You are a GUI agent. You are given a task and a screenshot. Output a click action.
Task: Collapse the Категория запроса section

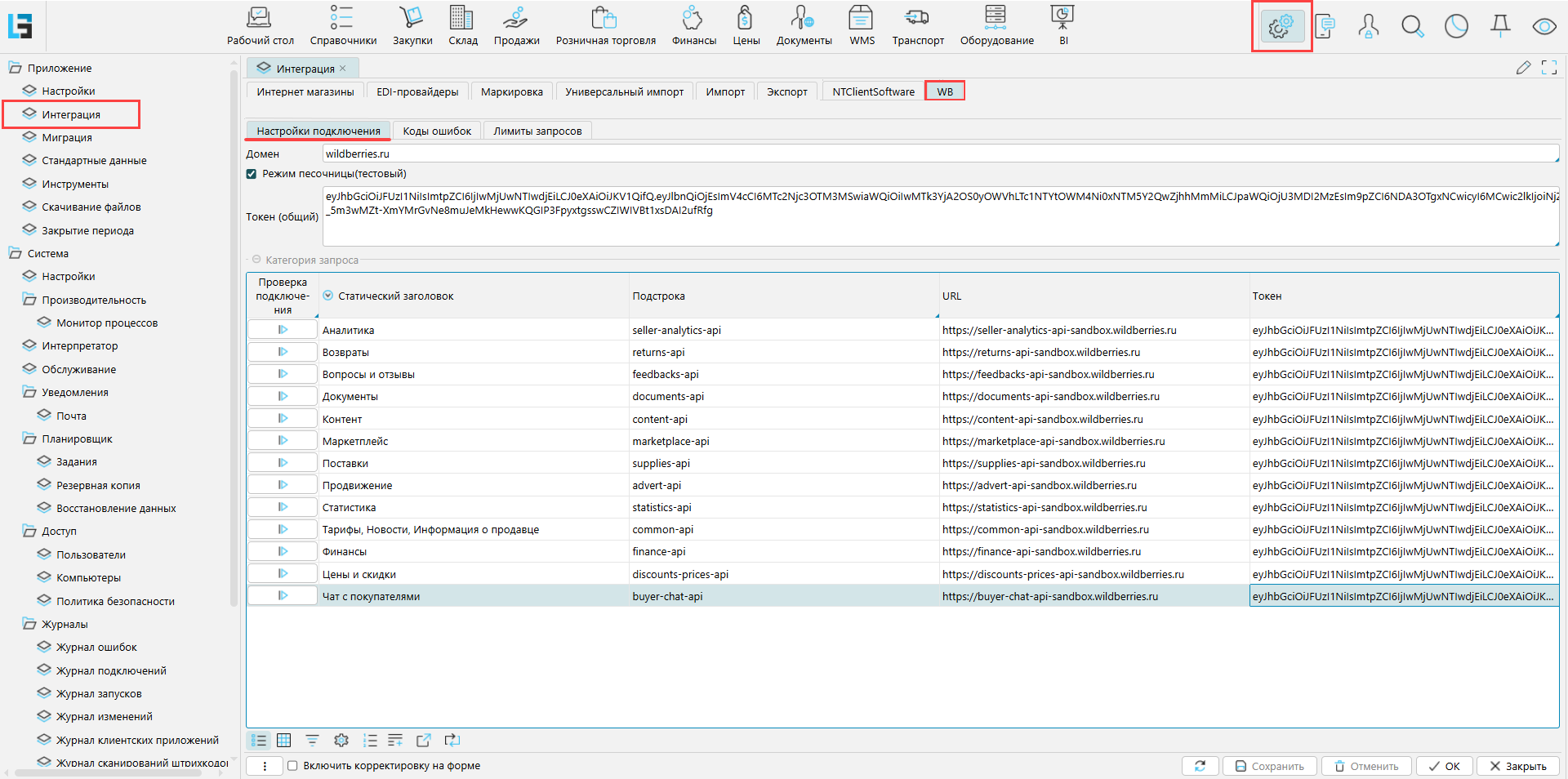256,260
